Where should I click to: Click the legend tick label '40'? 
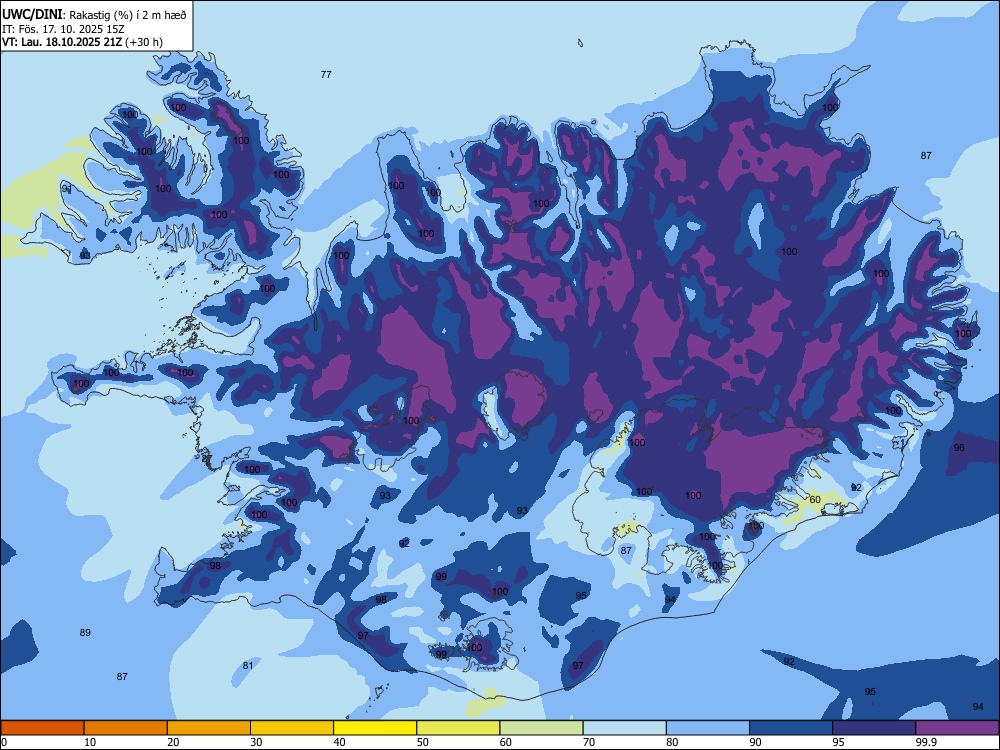(x=339, y=742)
